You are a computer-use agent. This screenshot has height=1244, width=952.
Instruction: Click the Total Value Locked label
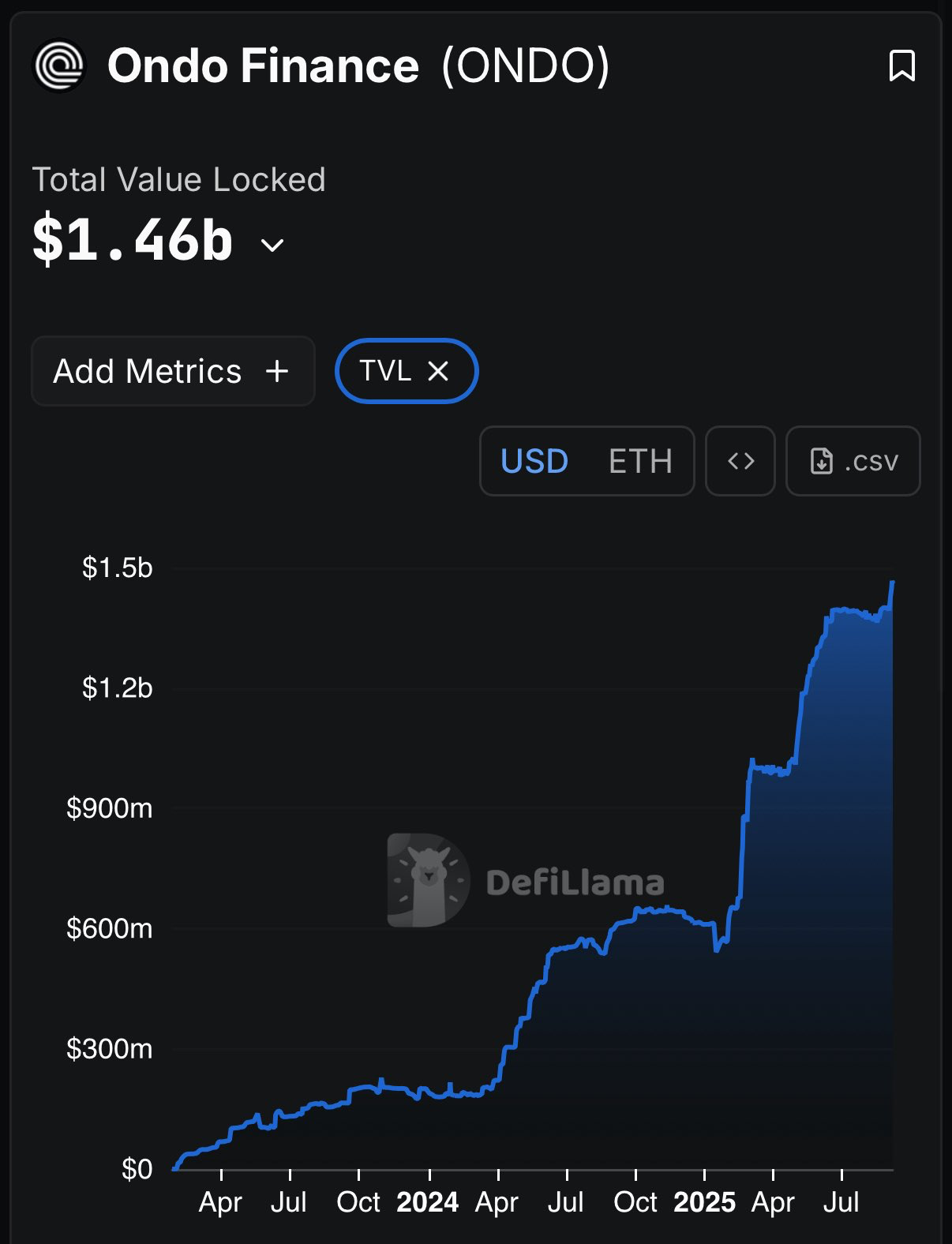click(x=178, y=180)
